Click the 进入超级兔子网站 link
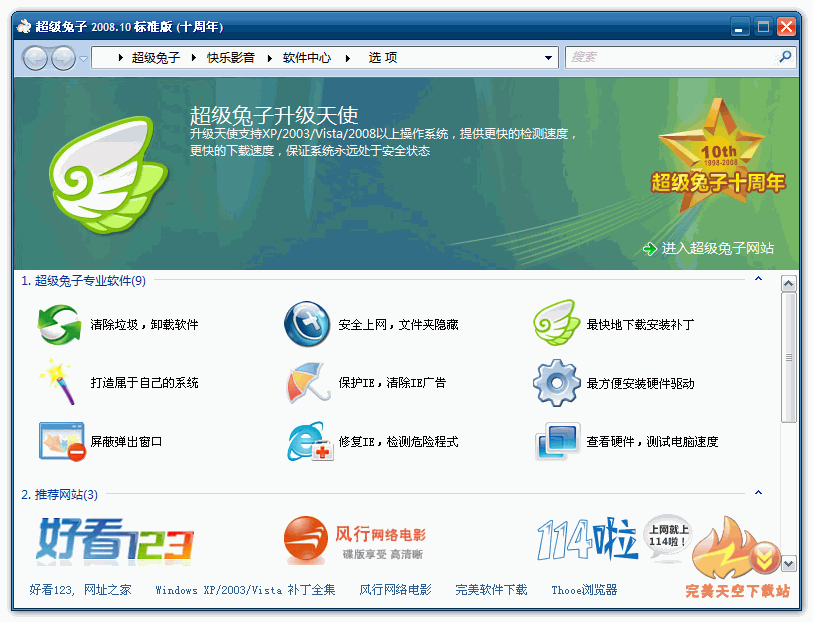The image size is (813, 622). tap(717, 249)
